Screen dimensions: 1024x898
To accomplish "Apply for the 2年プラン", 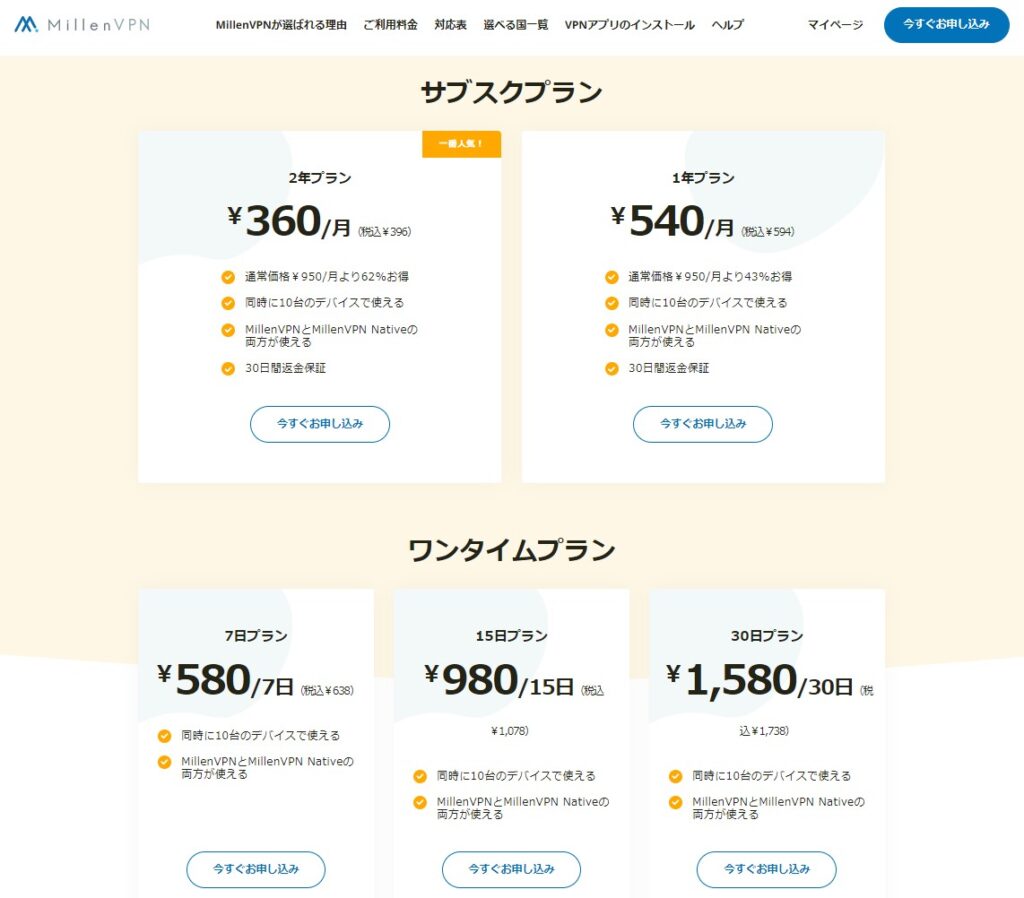I will pyautogui.click(x=319, y=424).
